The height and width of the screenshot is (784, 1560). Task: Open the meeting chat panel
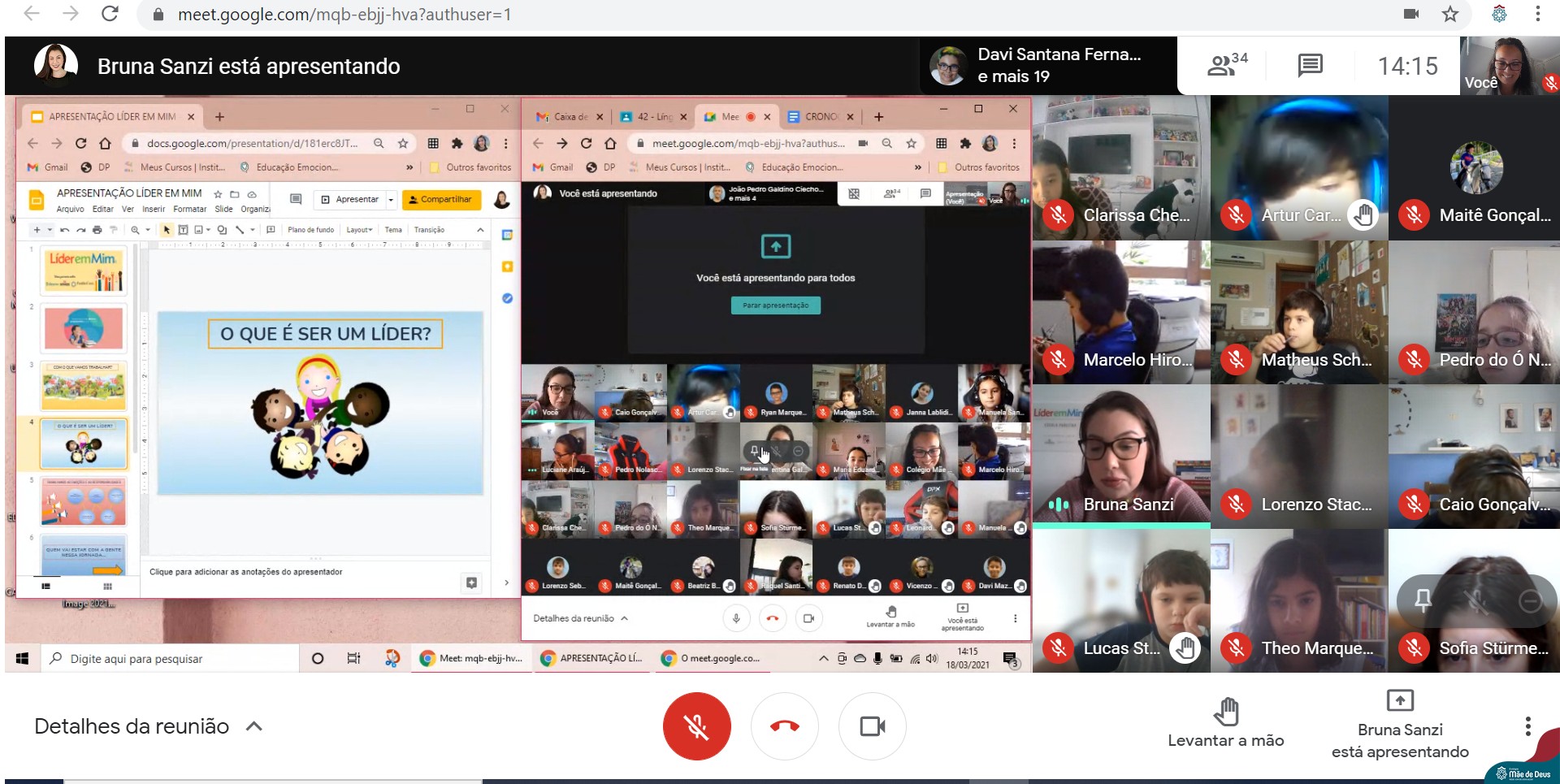pyautogui.click(x=1310, y=65)
